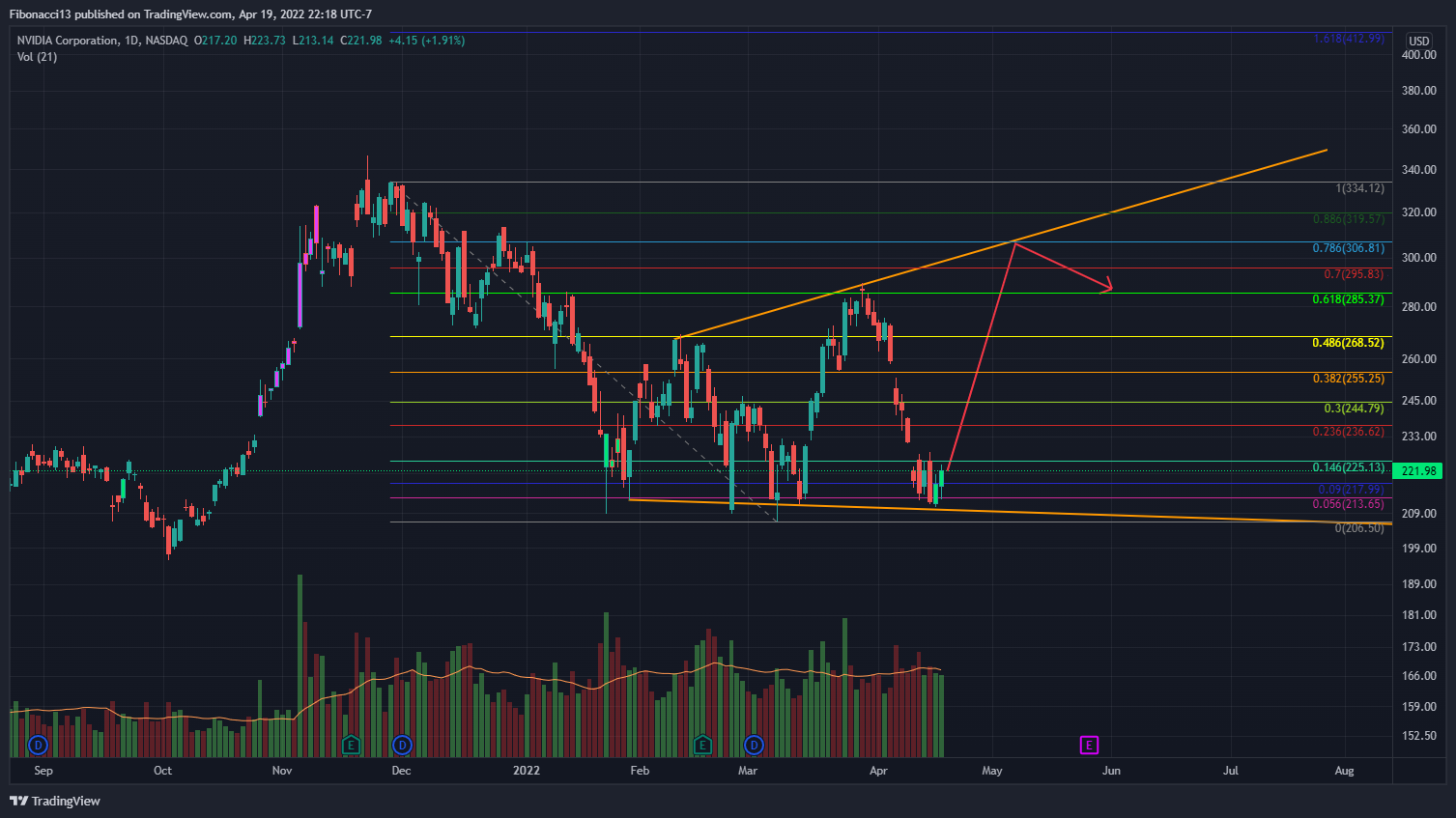Select the dividend marker at early December
This screenshot has width=1456, height=818.
click(402, 745)
